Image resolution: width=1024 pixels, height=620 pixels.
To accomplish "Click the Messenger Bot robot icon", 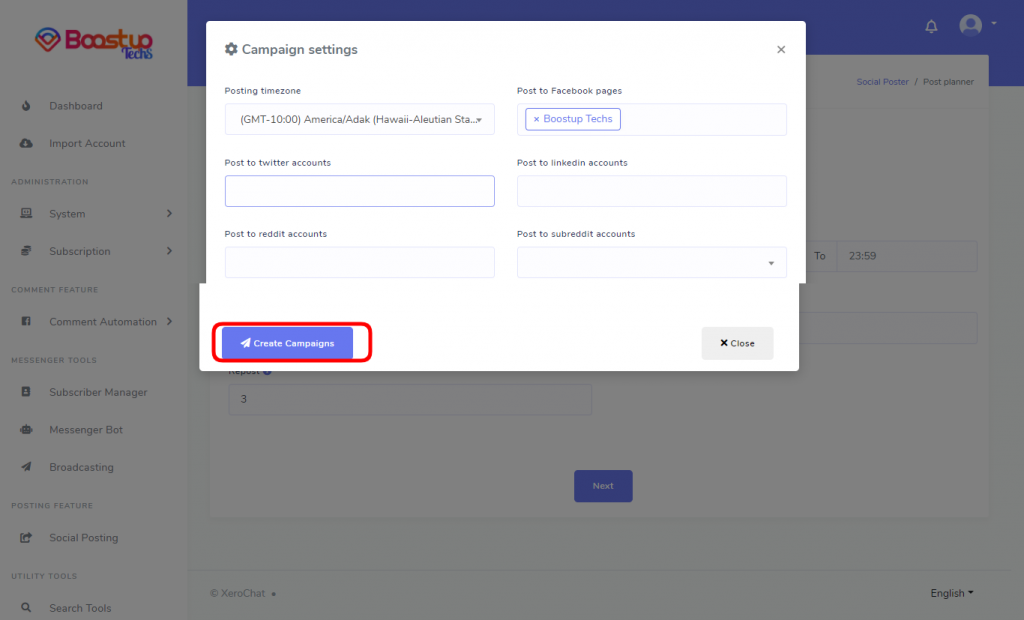I will click(x=26, y=430).
